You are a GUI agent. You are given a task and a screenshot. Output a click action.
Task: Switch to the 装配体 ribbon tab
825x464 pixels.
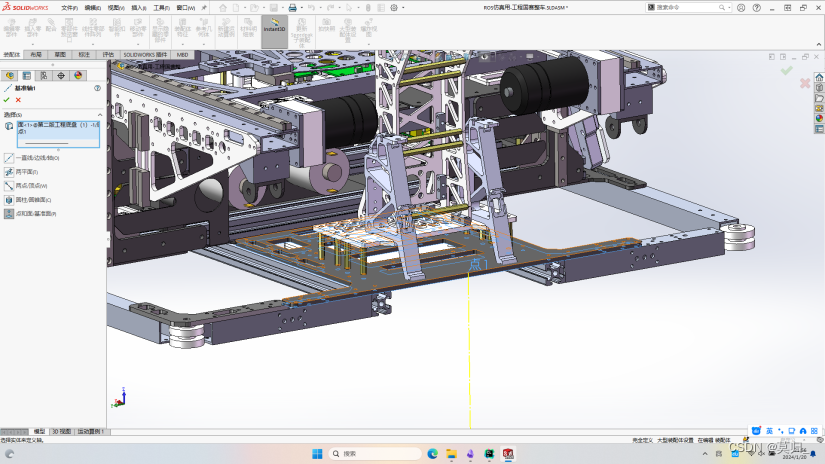(x=12, y=55)
